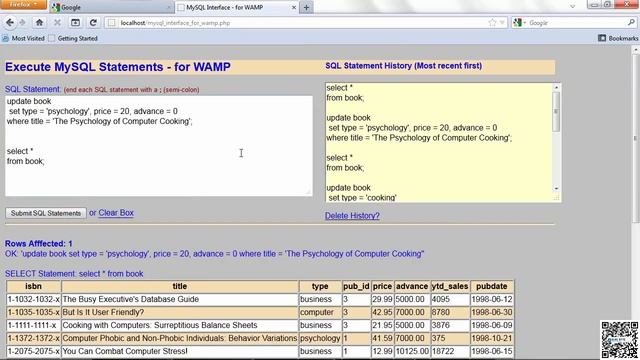Viewport: 640px width, 360px height.
Task: Open the Bookmarks toolbar button
Action: (618, 38)
